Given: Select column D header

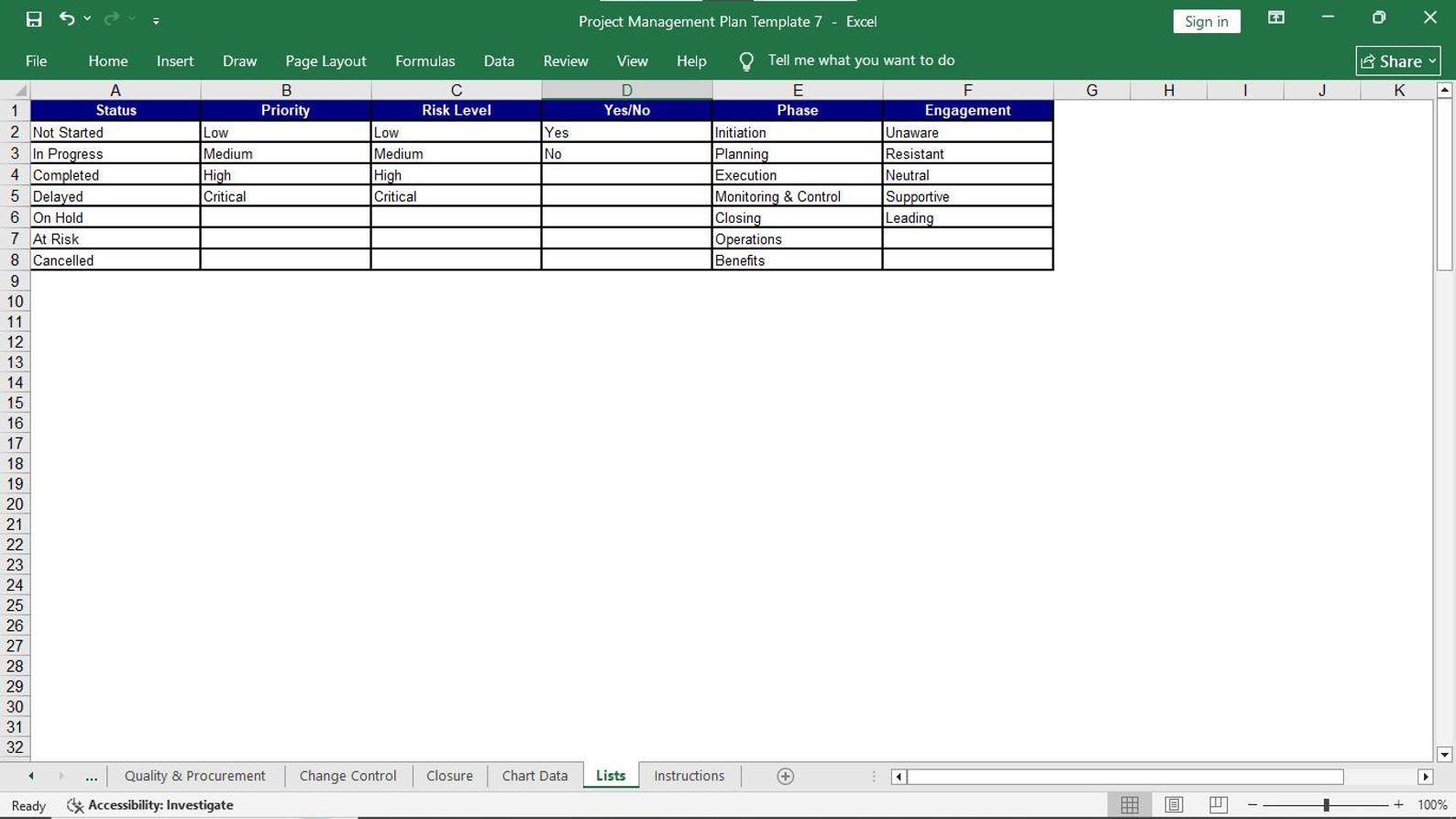Looking at the screenshot, I should pos(627,90).
